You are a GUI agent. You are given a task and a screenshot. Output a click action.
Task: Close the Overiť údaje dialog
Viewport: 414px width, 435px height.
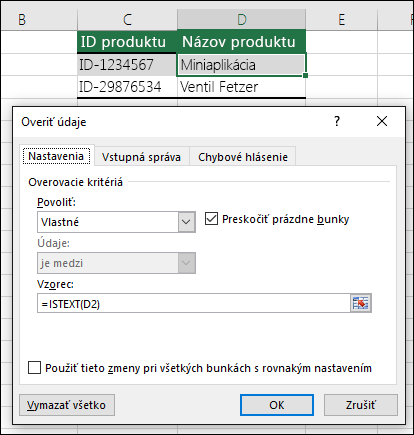pyautogui.click(x=382, y=121)
